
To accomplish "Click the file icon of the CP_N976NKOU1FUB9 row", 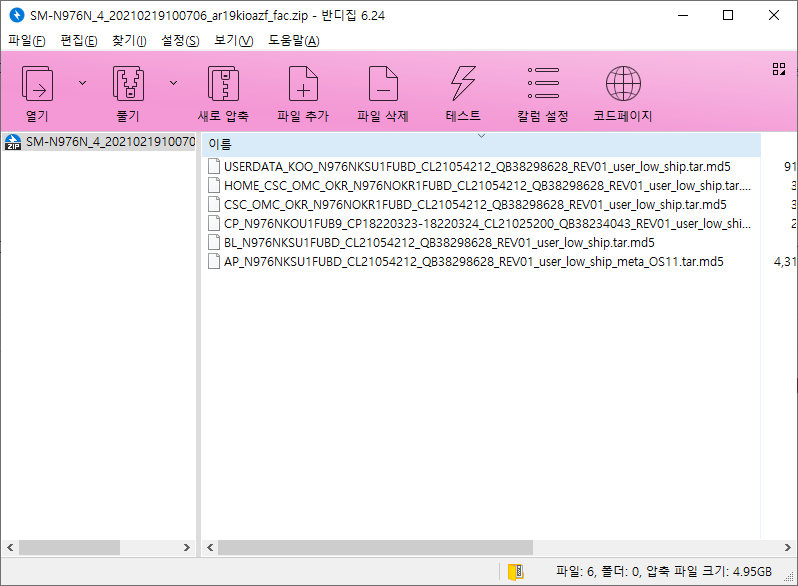I will 214,224.
